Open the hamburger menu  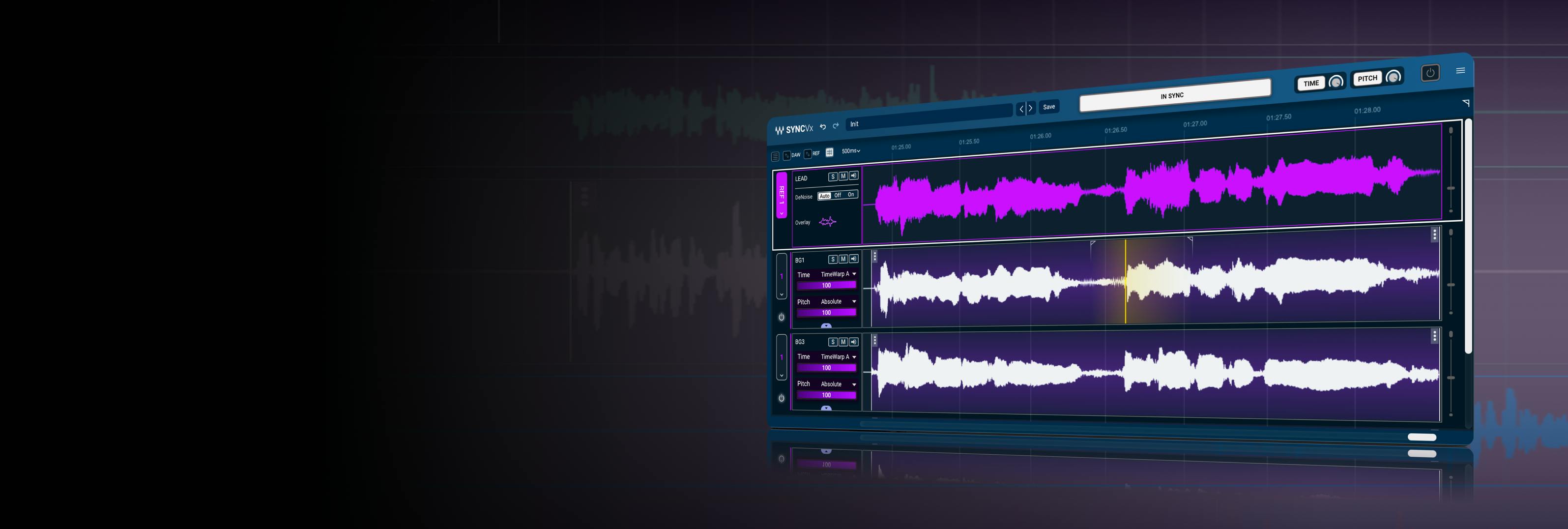point(1460,71)
